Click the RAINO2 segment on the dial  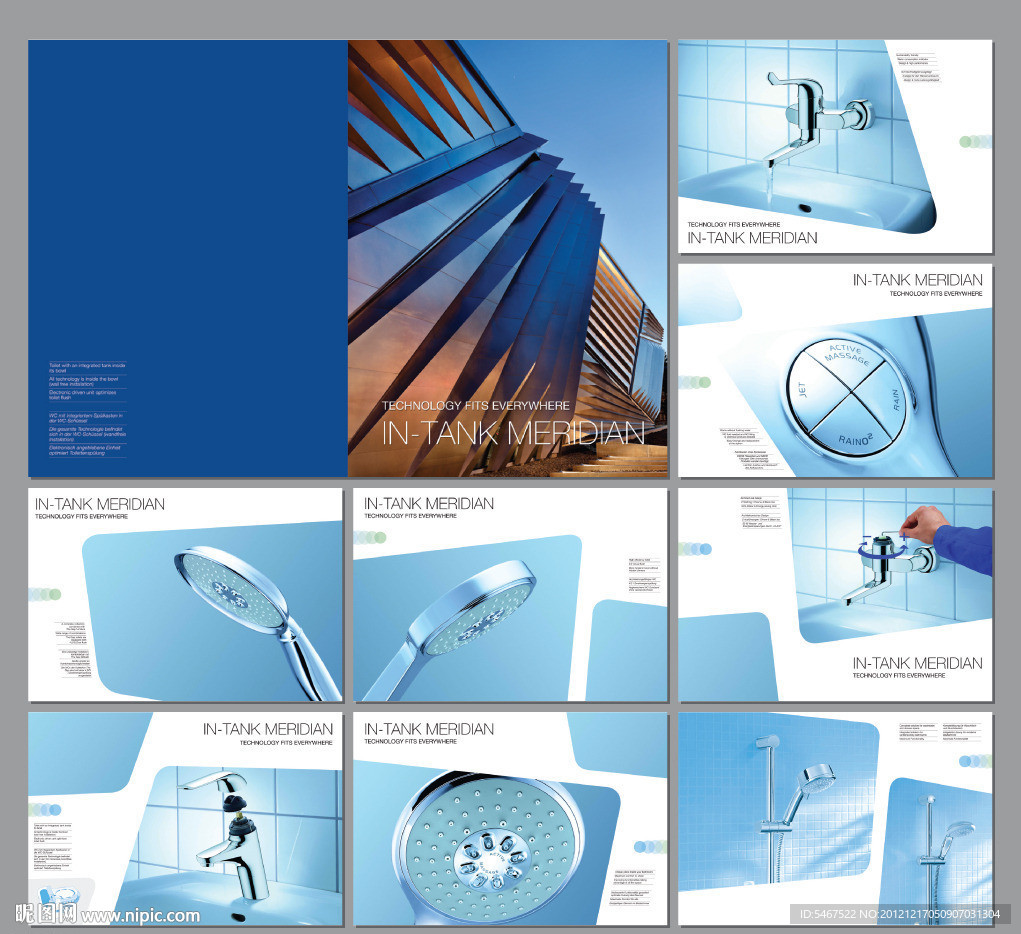tap(852, 431)
